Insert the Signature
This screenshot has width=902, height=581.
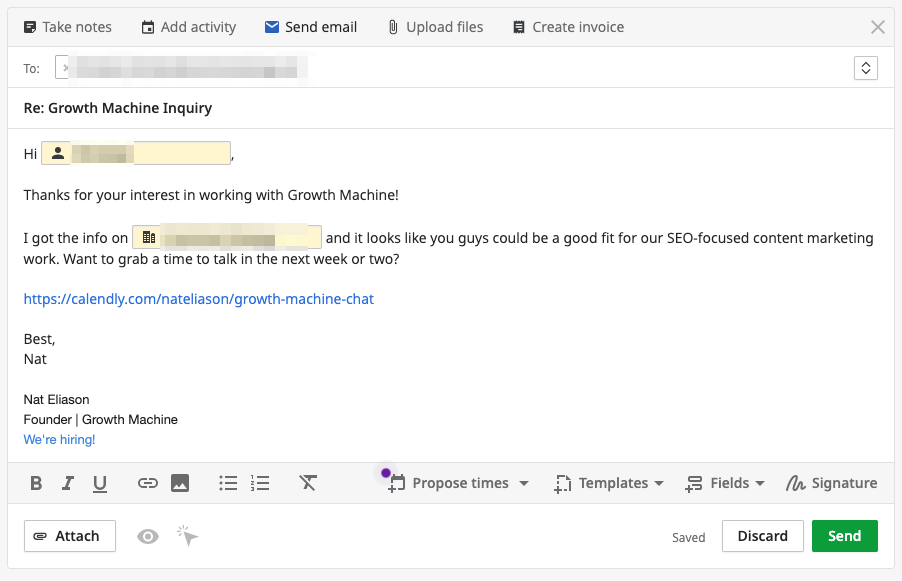point(832,483)
